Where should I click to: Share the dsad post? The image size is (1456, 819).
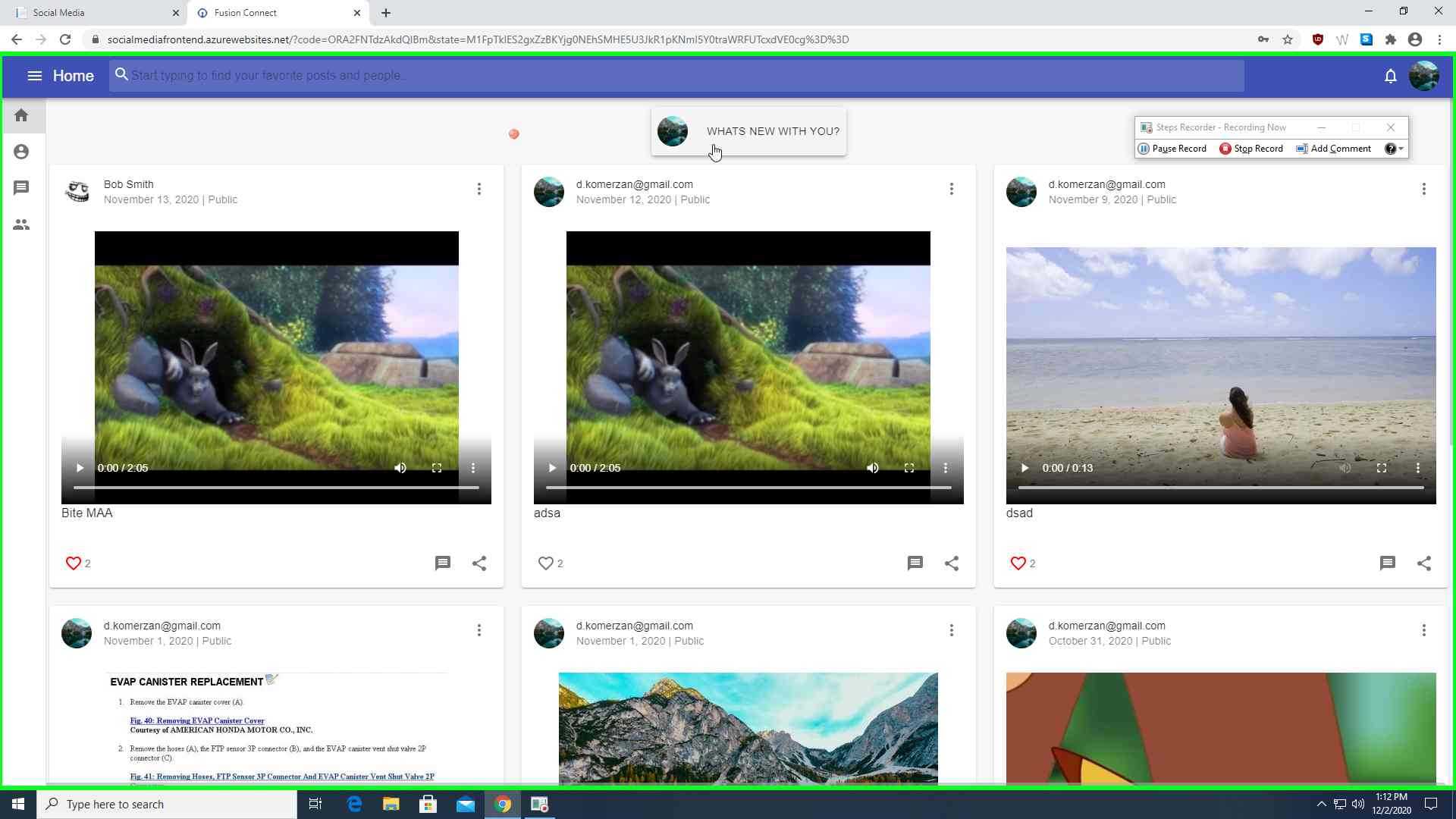(x=1424, y=563)
